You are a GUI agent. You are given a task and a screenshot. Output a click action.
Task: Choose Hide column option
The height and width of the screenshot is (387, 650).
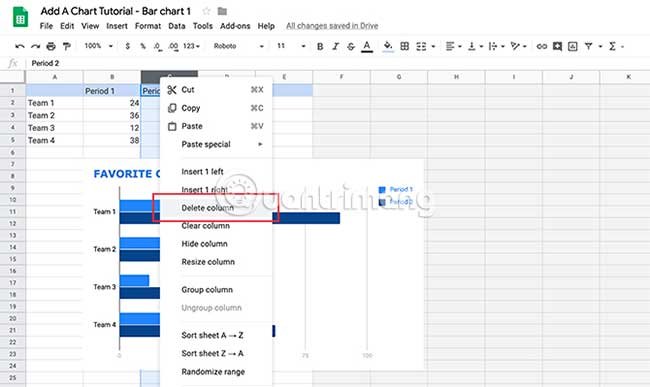pos(216,244)
